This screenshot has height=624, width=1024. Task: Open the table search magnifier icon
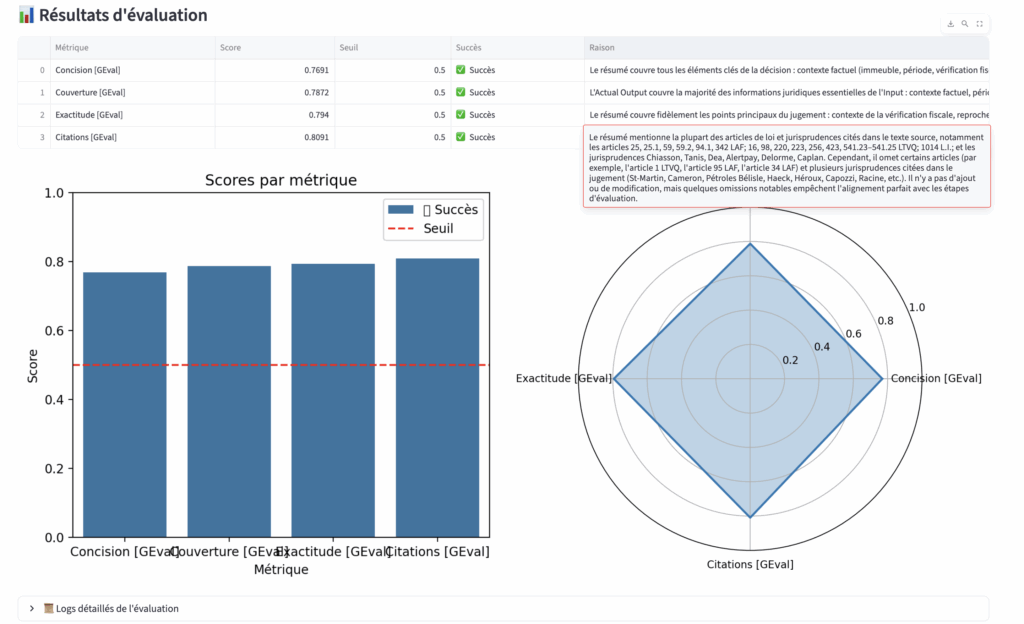964,23
